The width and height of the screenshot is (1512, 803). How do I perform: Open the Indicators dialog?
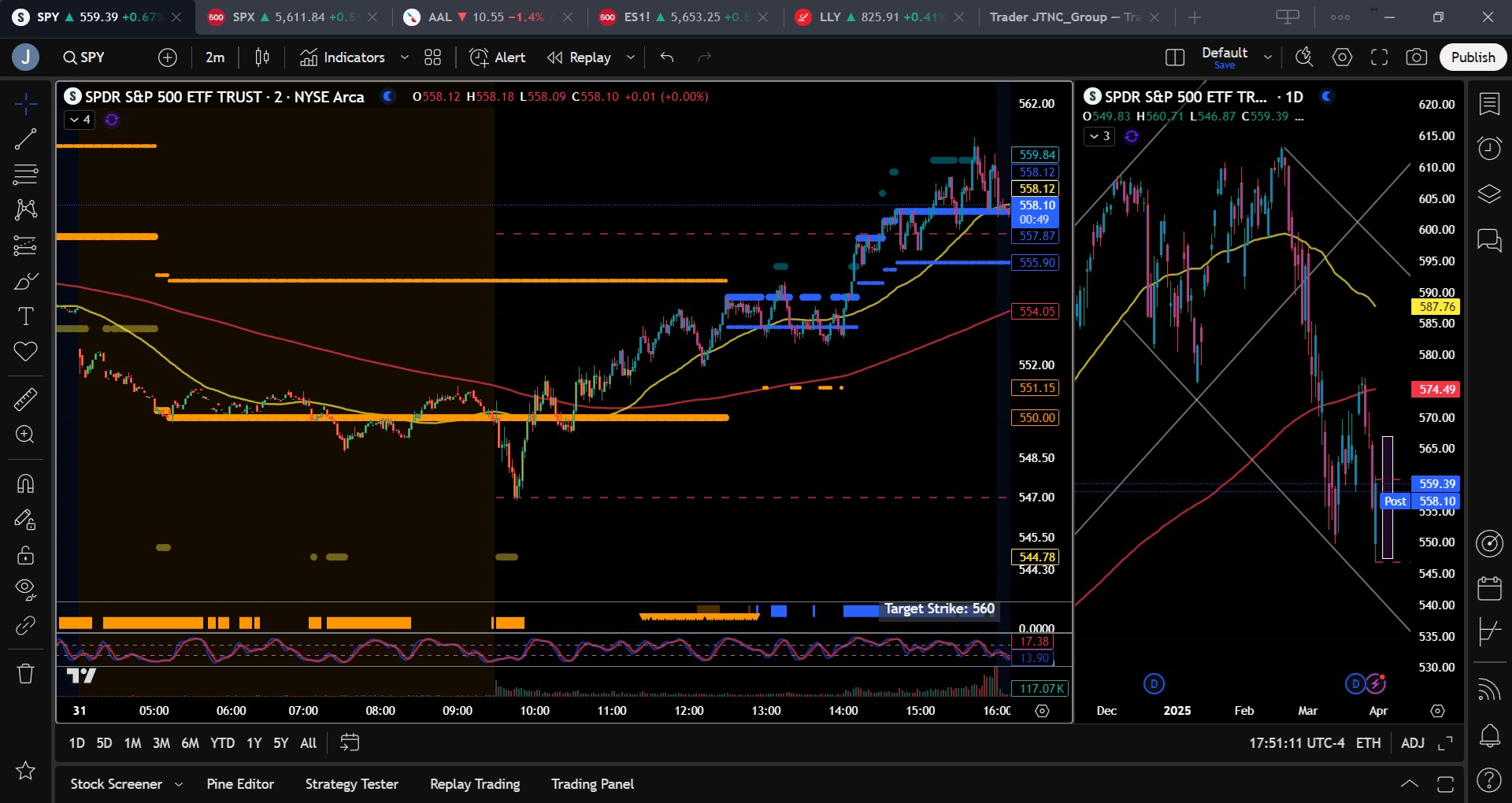pos(343,57)
